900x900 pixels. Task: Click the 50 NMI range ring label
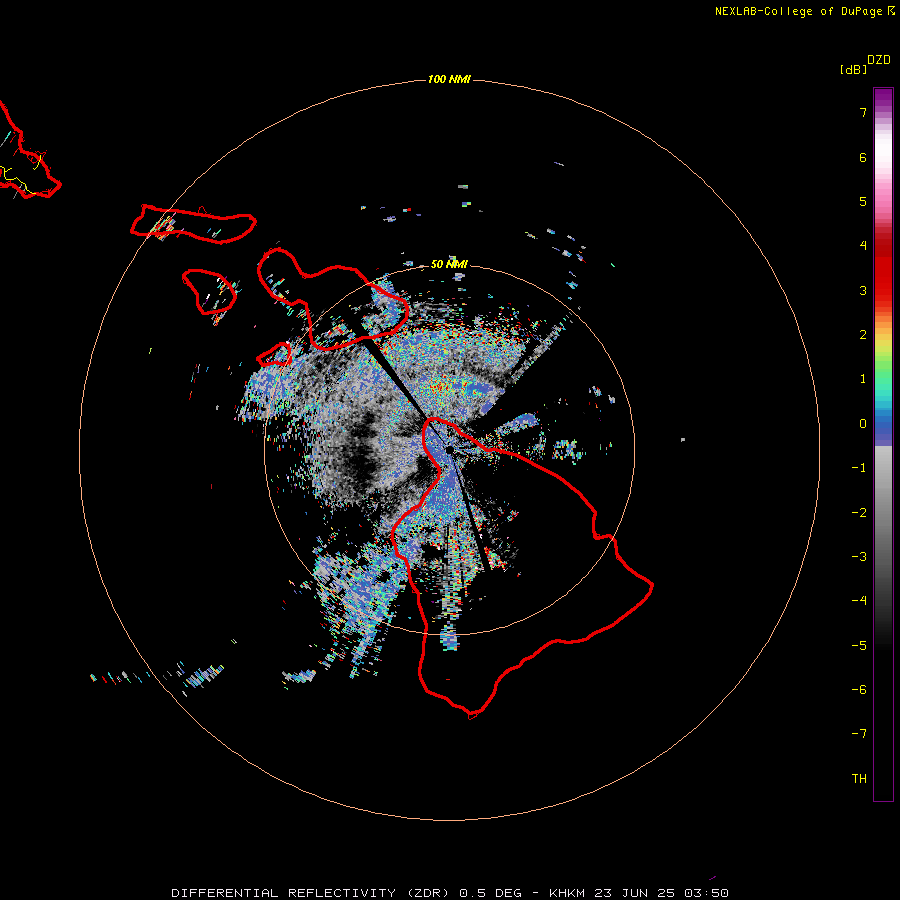point(449,264)
